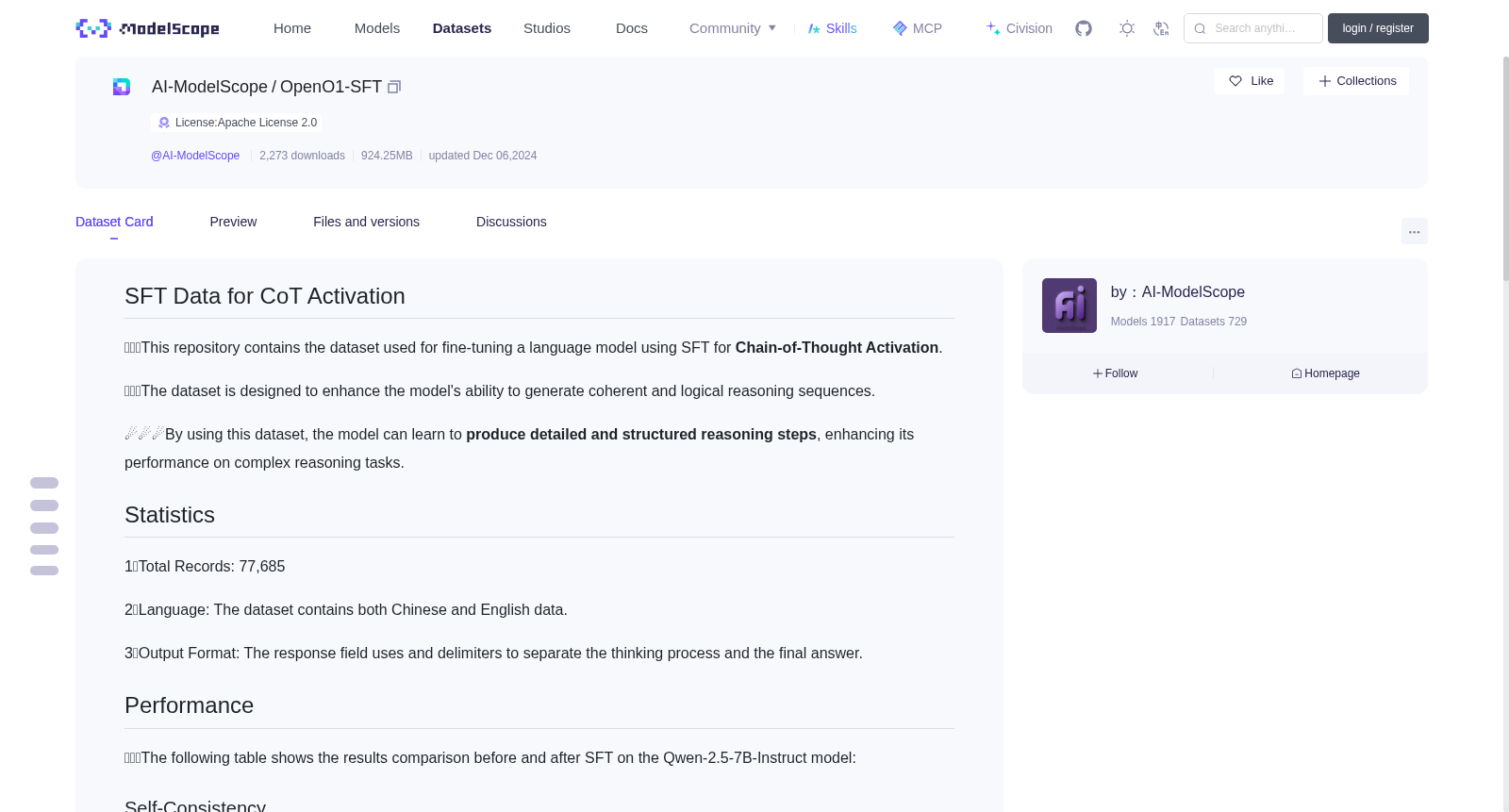Open the Docs page
1509x812 pixels.
[x=632, y=28]
